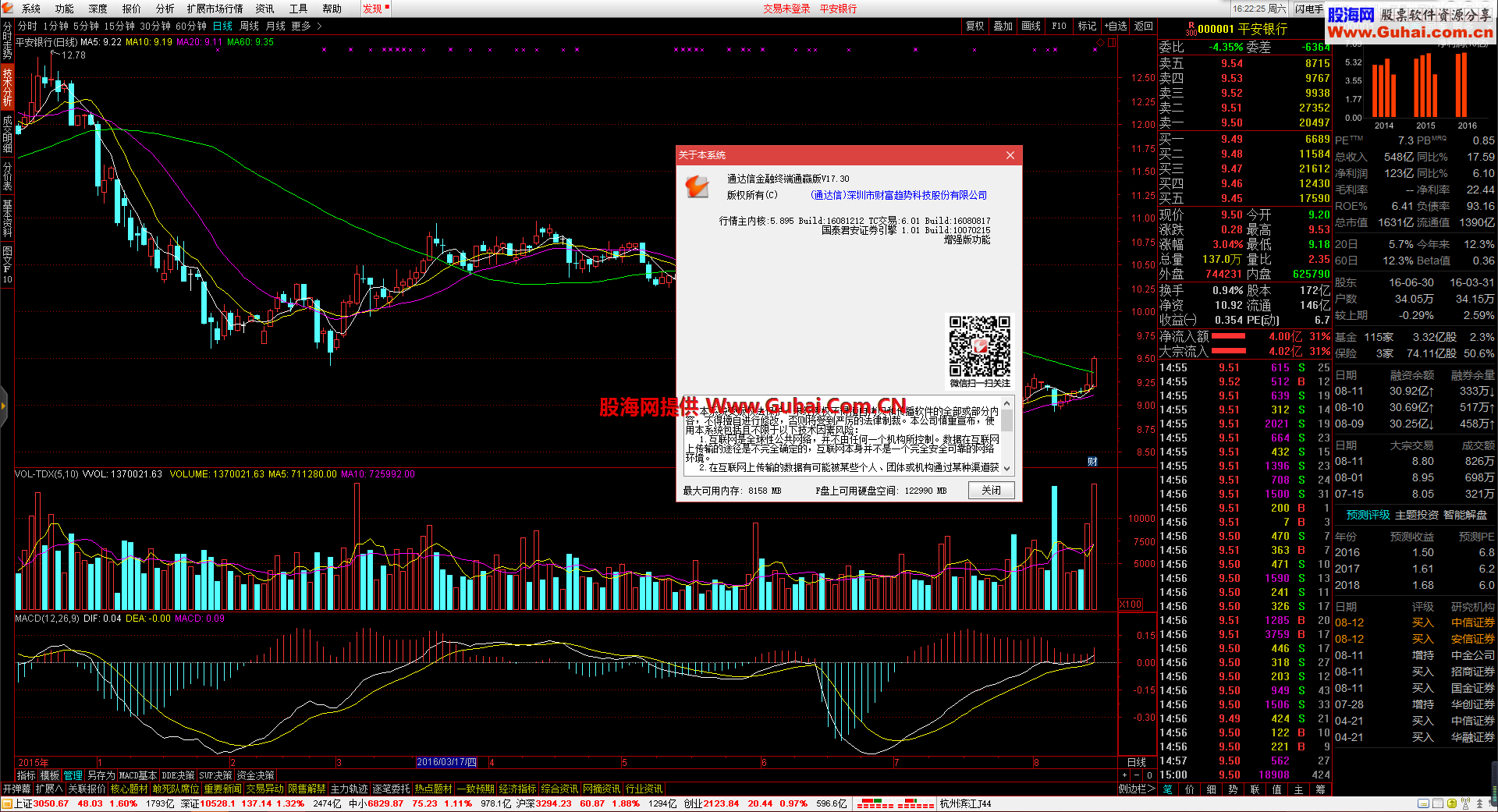The width and height of the screenshot is (1498, 812).
Task: Open the 闪电手 quick trade button
Action: 1308,9
